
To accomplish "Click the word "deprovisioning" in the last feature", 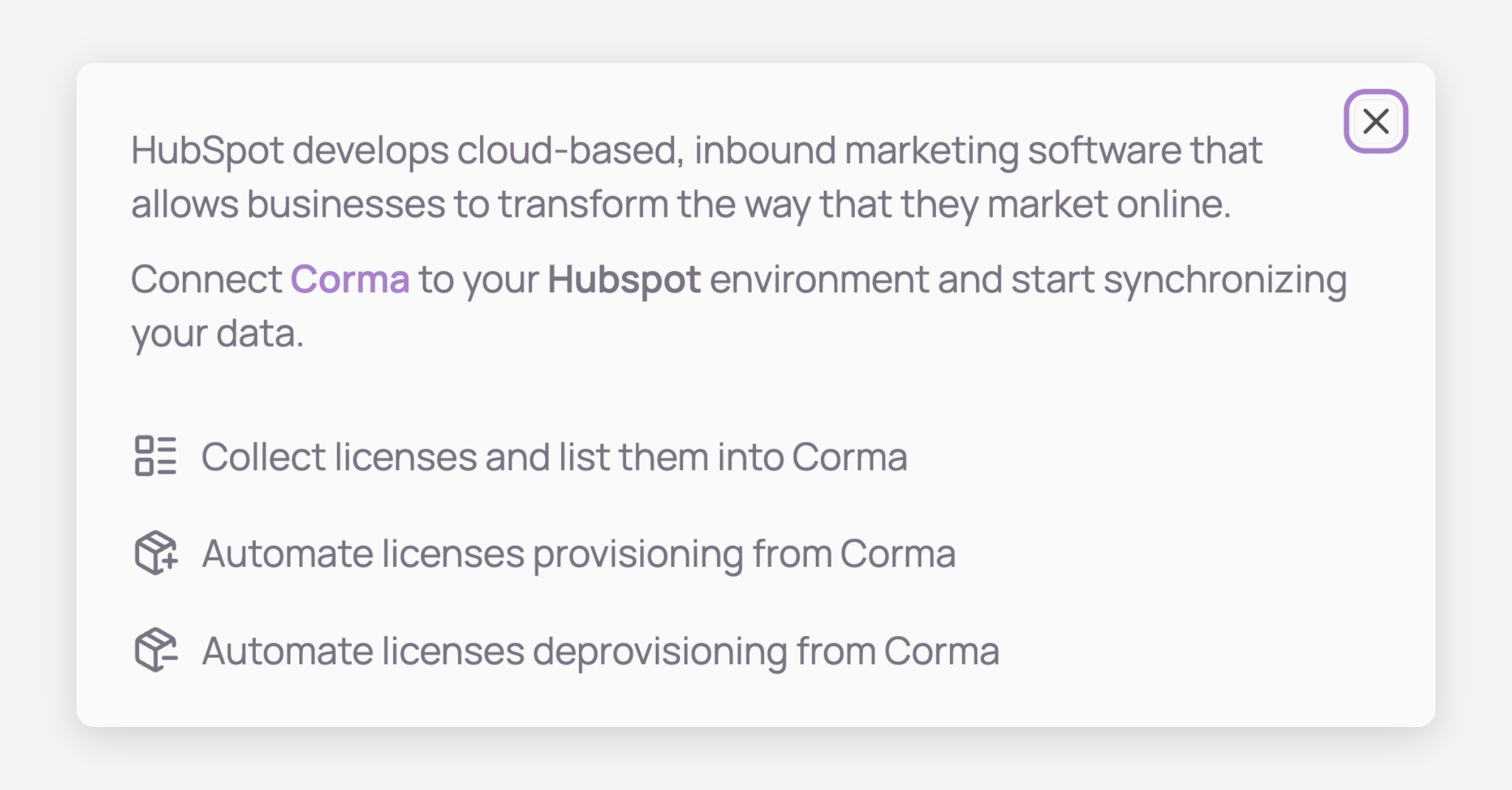I will pos(660,651).
